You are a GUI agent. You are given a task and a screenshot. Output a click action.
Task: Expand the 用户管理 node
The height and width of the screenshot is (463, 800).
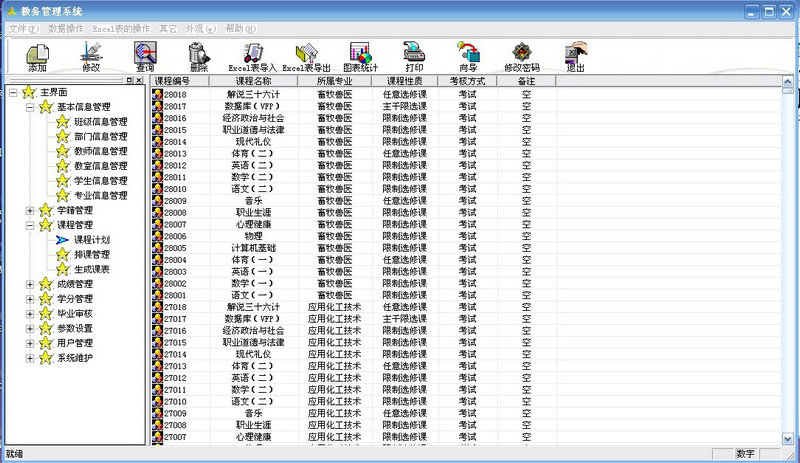pyautogui.click(x=30, y=344)
